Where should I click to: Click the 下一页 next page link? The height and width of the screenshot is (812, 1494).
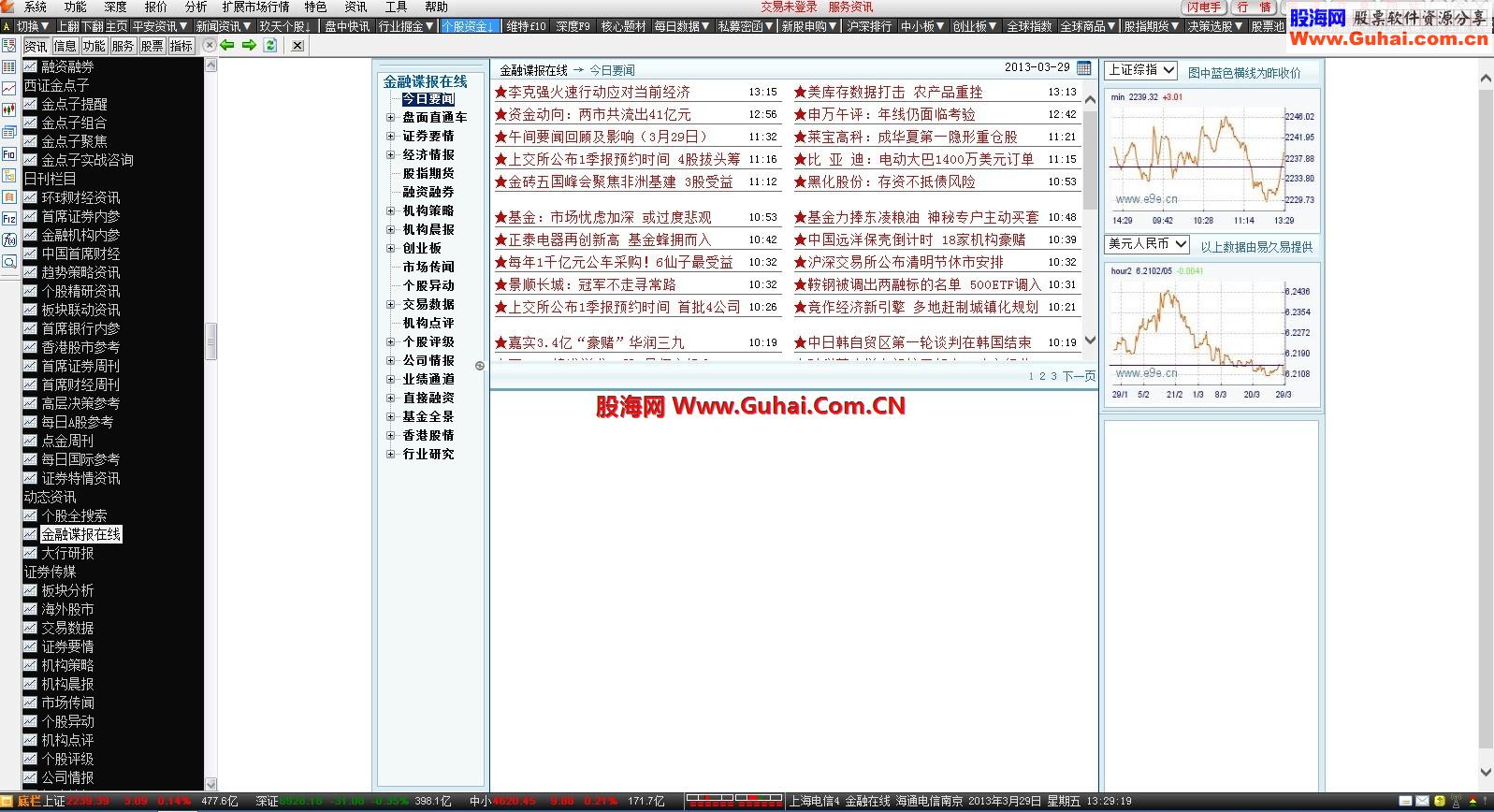tap(1079, 376)
